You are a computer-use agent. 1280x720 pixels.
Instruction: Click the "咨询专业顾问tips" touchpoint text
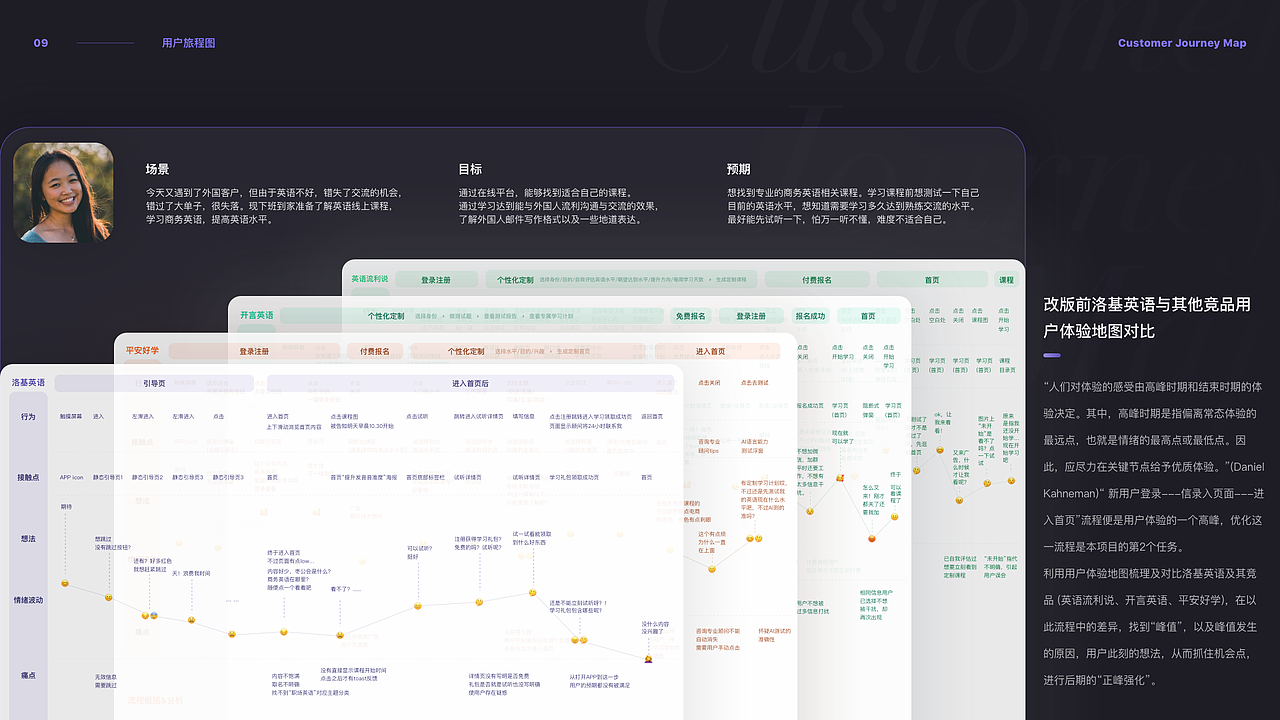click(709, 446)
